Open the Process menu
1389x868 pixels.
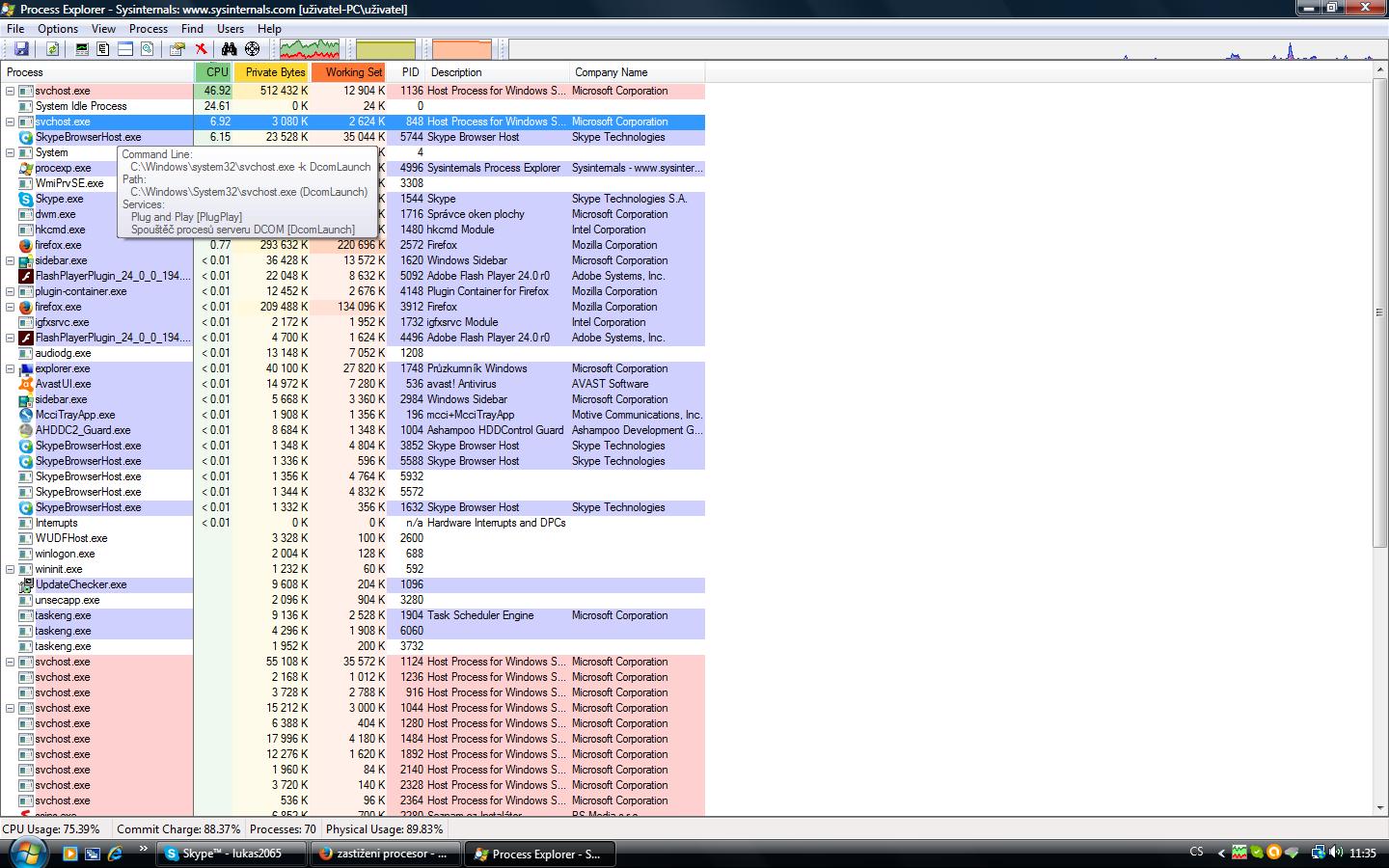click(x=148, y=29)
